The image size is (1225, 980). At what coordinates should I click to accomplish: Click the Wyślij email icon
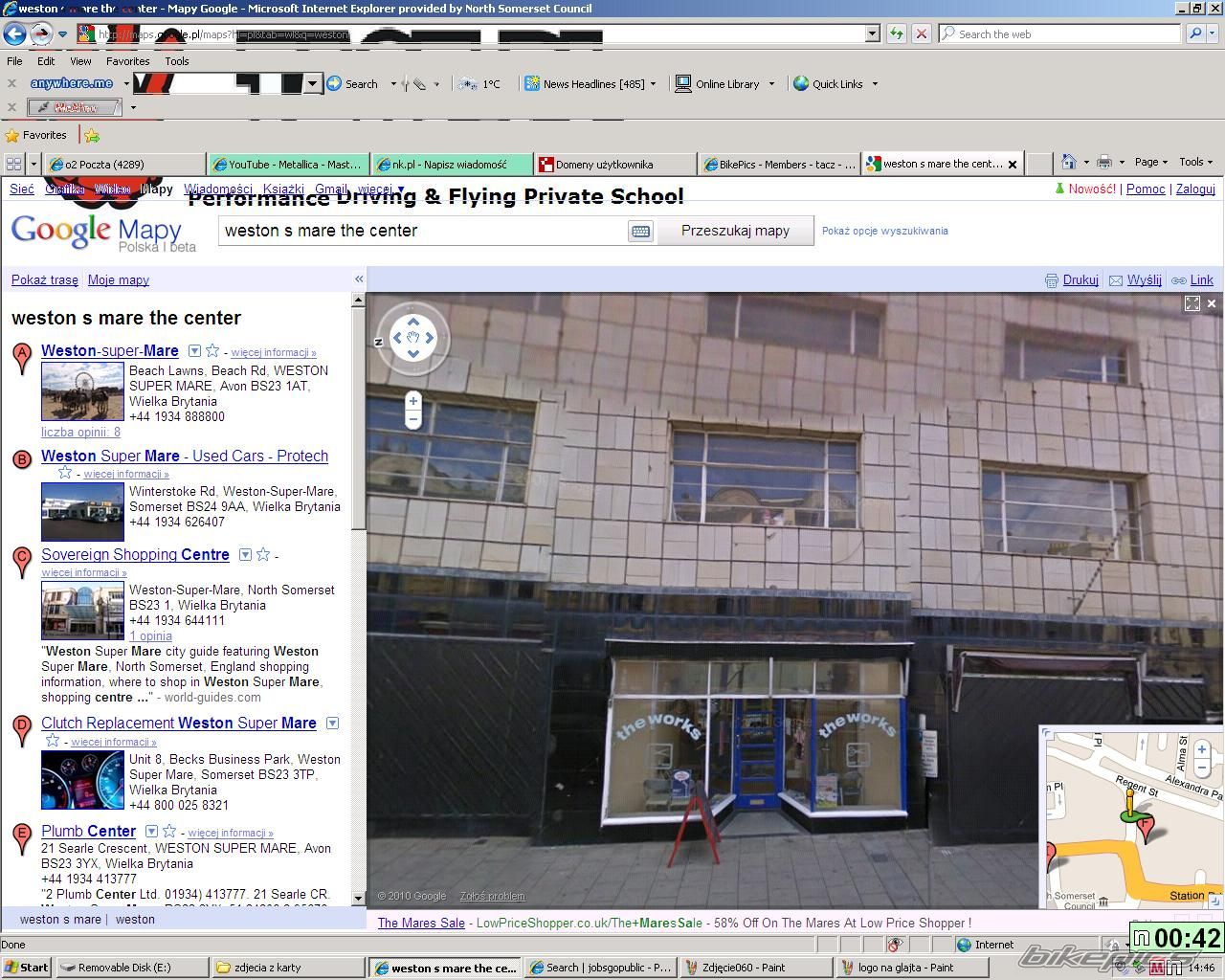(x=1116, y=279)
